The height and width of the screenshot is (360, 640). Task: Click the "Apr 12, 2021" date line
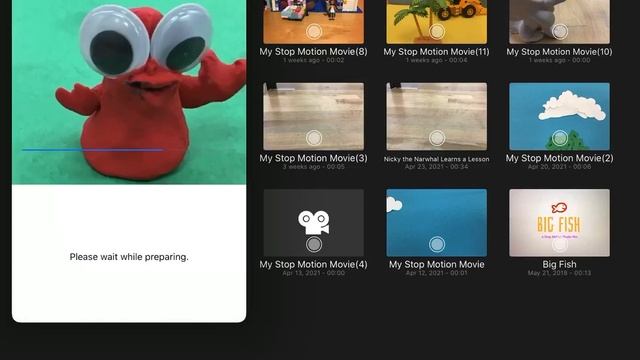point(436,273)
